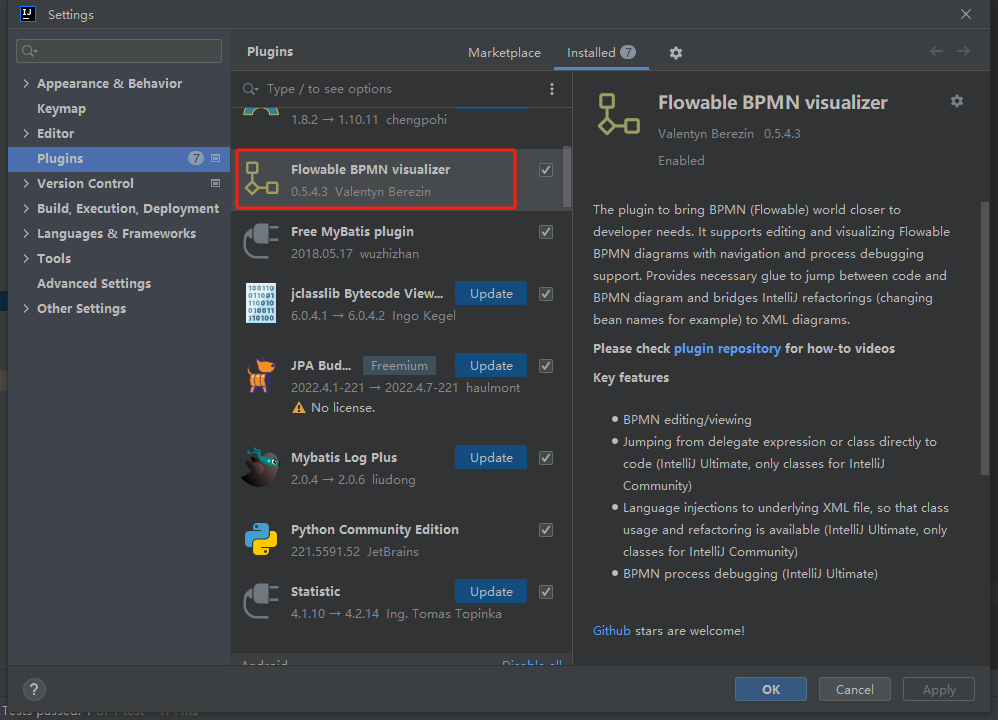Click the Valentyn Berezin author in details
This screenshot has height=720, width=998.
(x=705, y=134)
